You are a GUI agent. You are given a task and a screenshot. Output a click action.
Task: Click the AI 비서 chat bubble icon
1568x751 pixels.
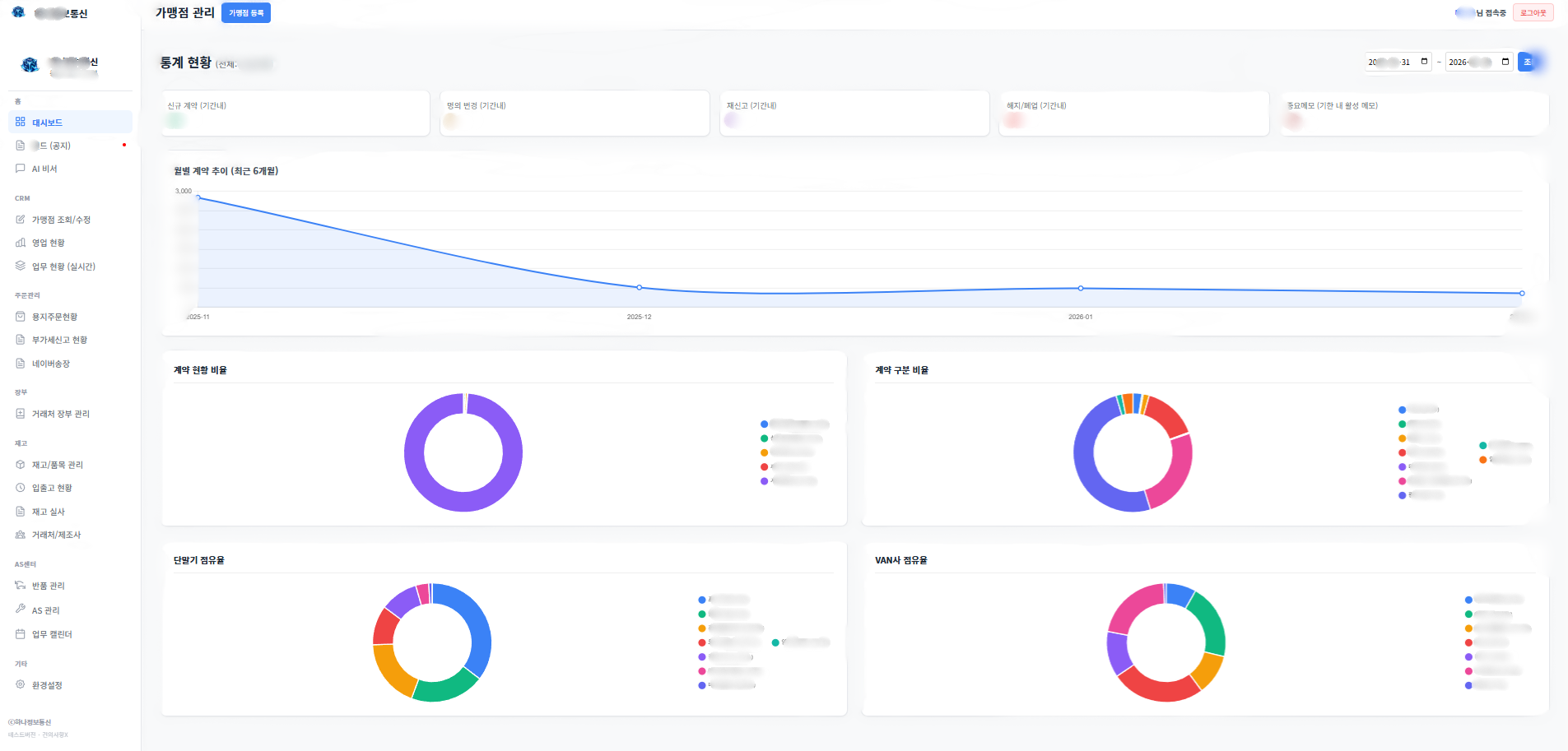click(x=21, y=169)
